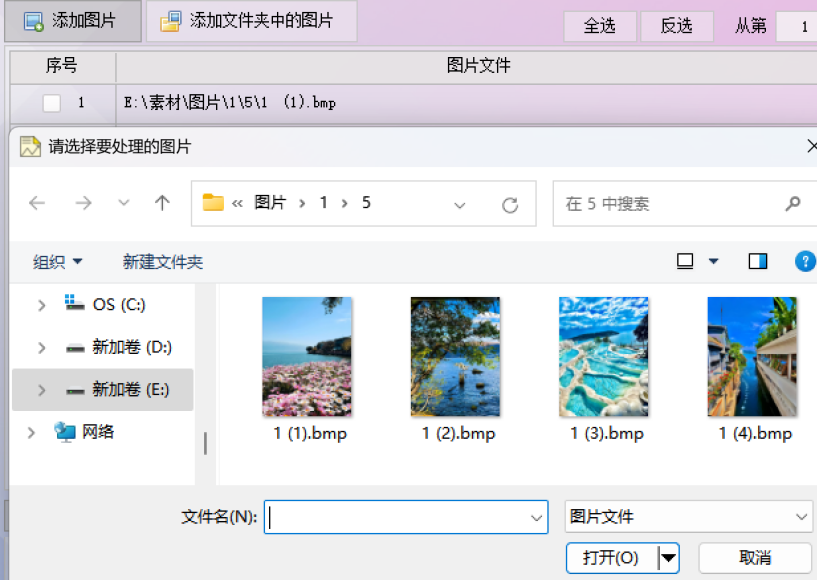Go forward using the right arrow
Screen dimensions: 817x580
pos(83,203)
